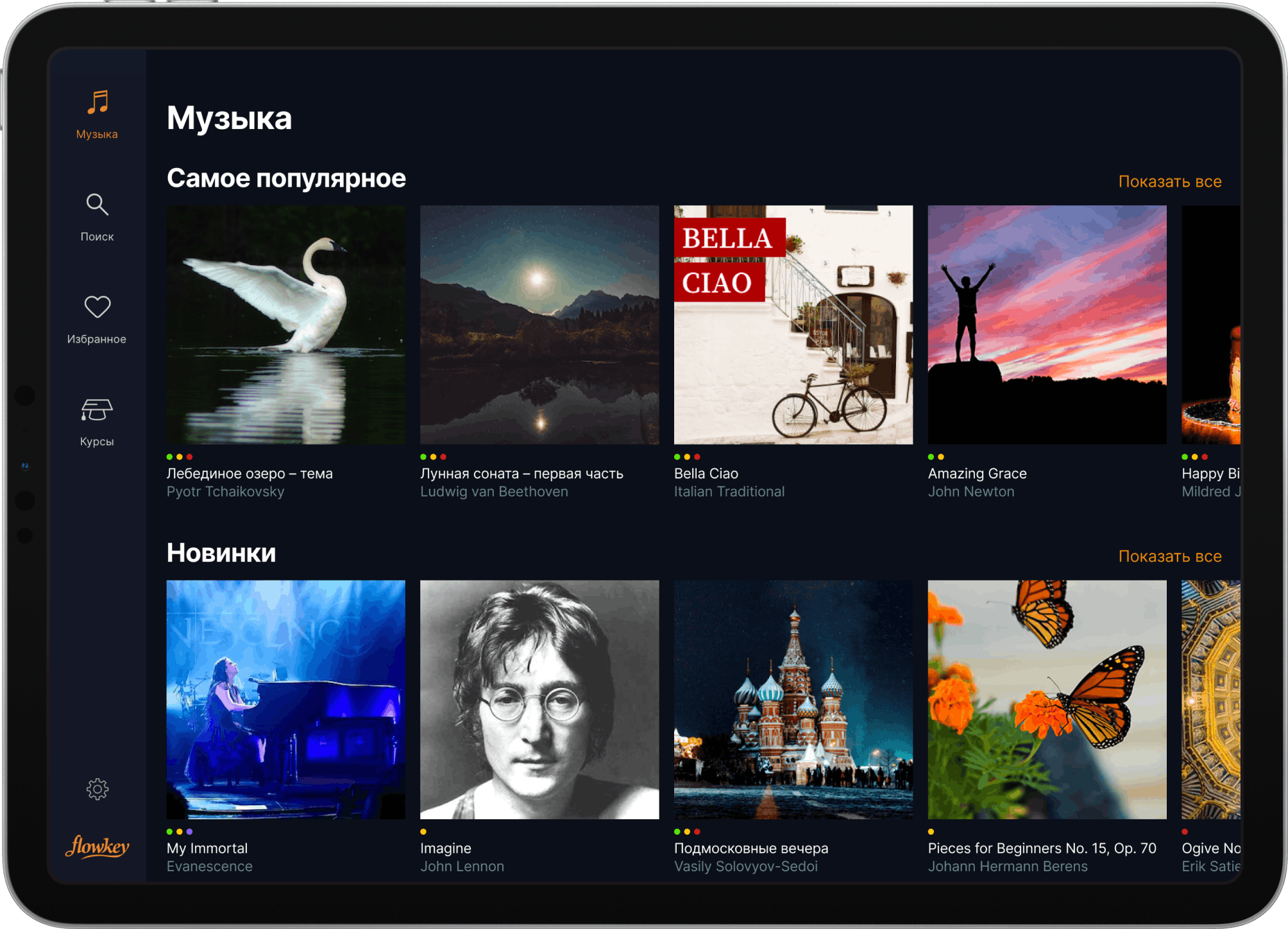The height and width of the screenshot is (929, 1288).
Task: Click the artist Evanescence
Action: (x=210, y=867)
